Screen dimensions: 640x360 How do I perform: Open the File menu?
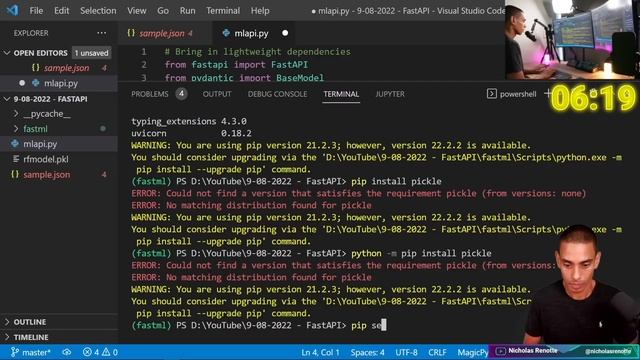coord(36,11)
